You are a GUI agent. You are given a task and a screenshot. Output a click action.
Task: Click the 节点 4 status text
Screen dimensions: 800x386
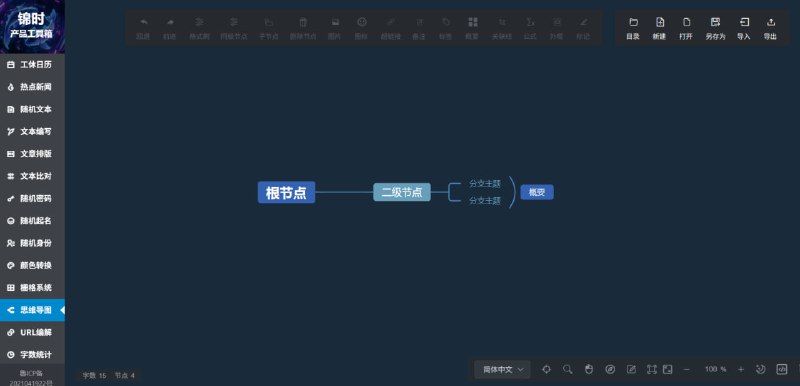click(x=124, y=375)
